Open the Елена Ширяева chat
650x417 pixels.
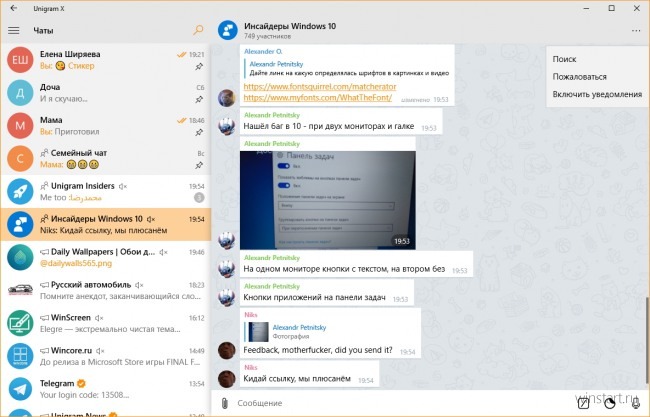point(106,60)
